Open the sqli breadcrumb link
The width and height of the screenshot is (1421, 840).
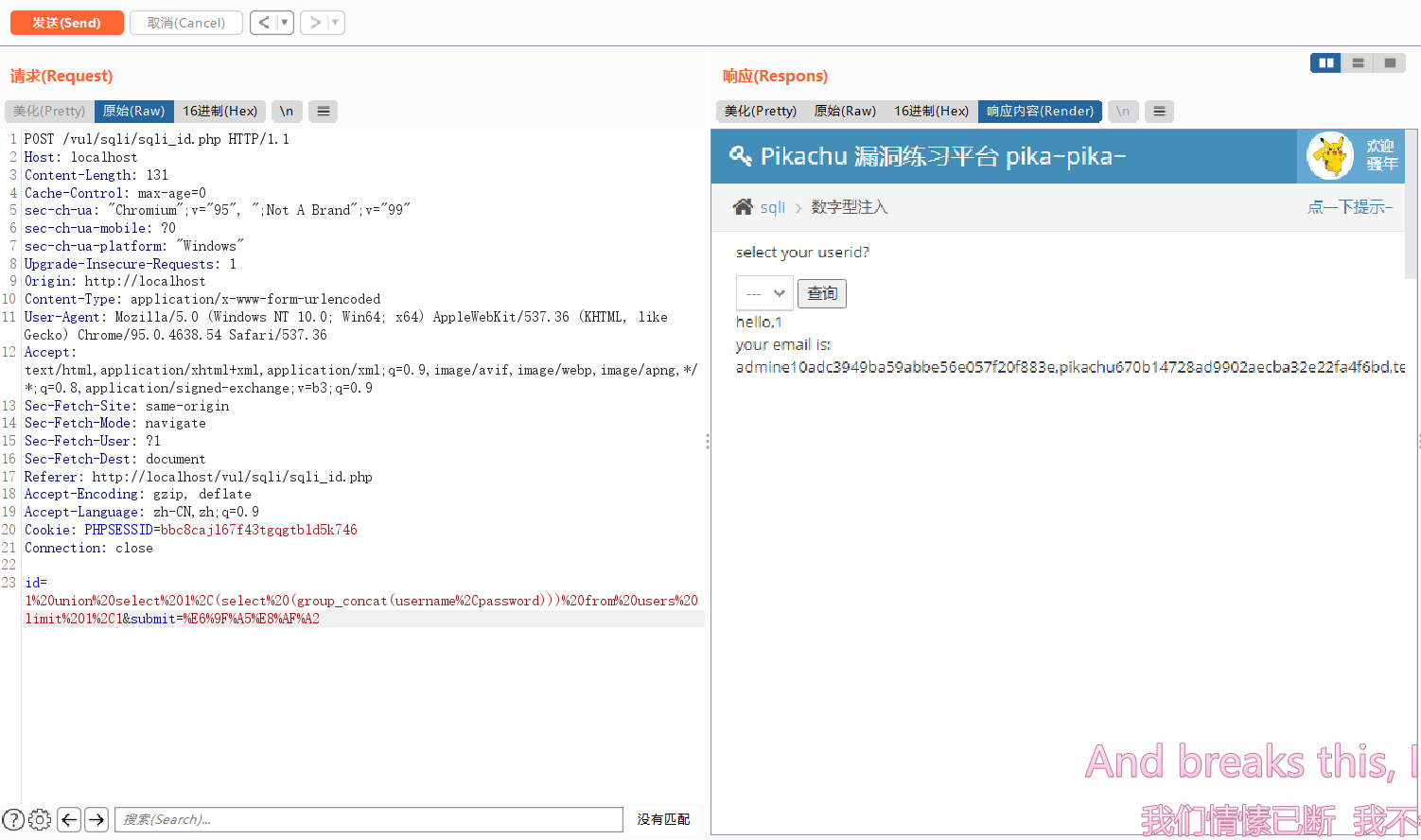[x=773, y=207]
